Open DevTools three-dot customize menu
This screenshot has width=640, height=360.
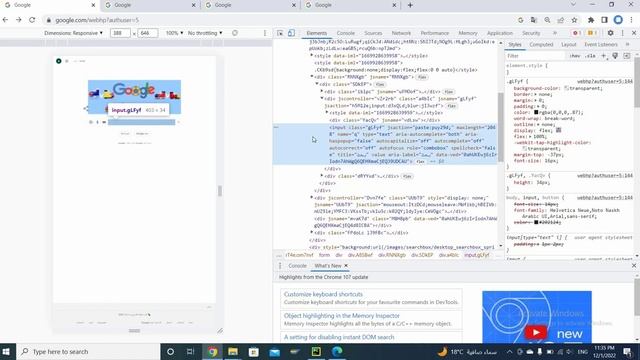pyautogui.click(x=622, y=33)
